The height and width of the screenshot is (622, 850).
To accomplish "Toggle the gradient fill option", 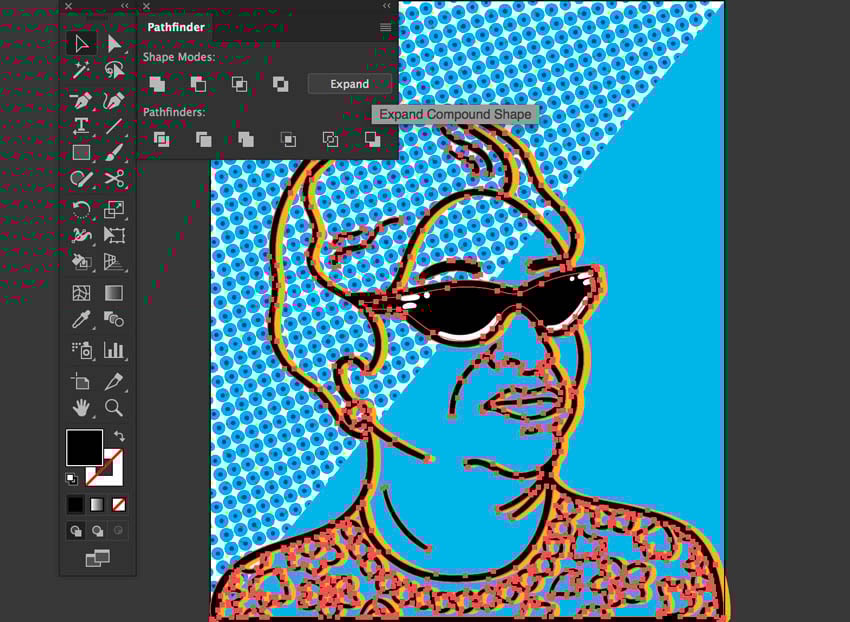I will click(x=98, y=504).
